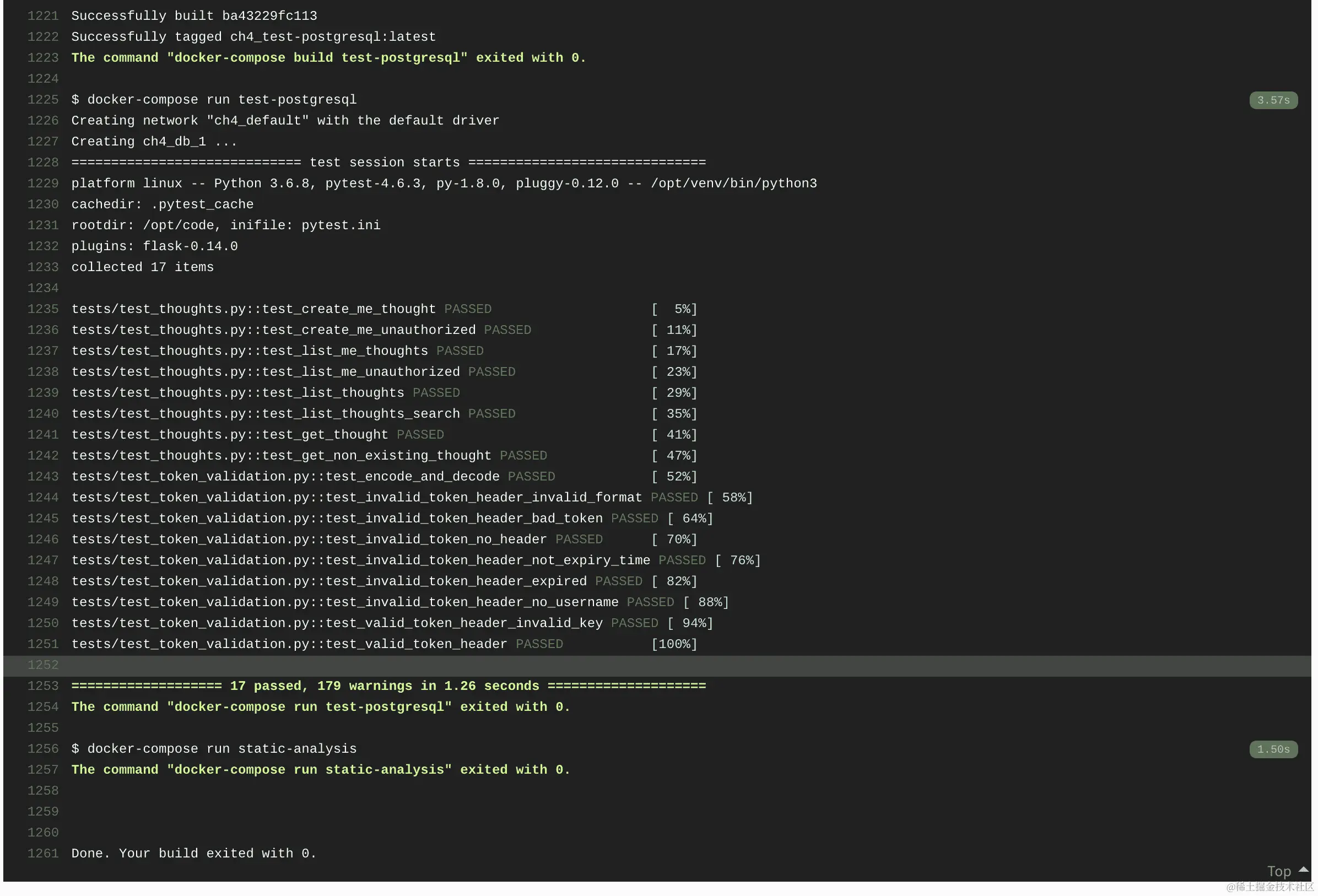Select line number 1225

(x=43, y=100)
